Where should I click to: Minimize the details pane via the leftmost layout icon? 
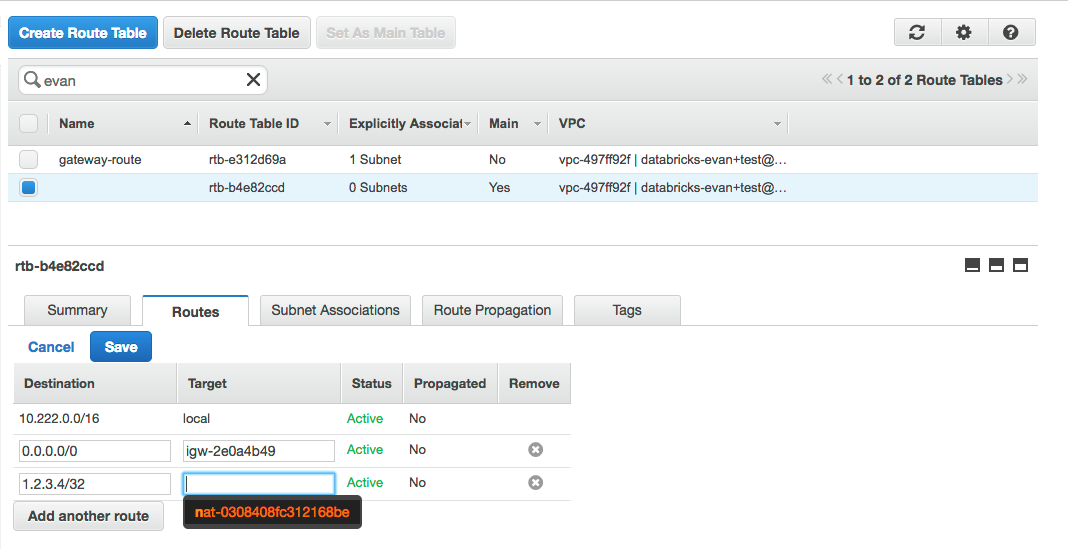(972, 265)
